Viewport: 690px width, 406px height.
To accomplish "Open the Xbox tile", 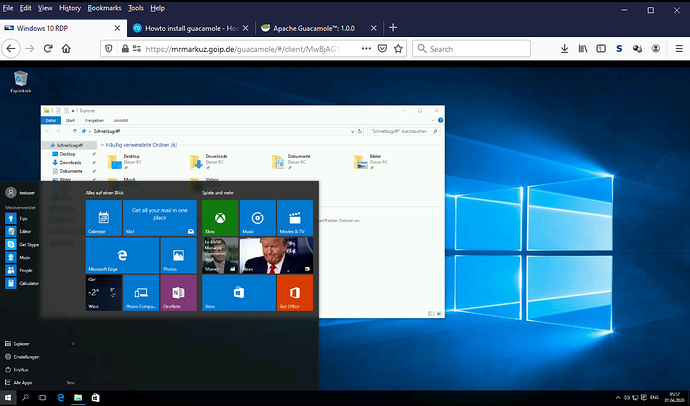I will click(x=220, y=218).
